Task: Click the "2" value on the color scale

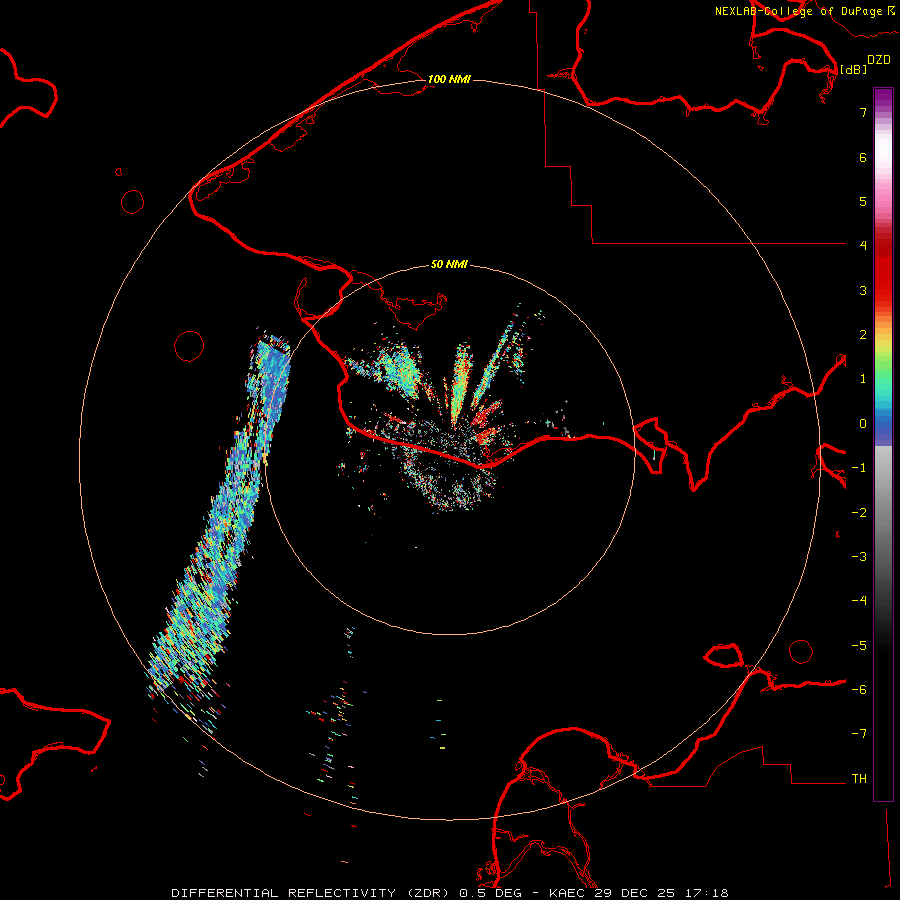Action: tap(863, 335)
